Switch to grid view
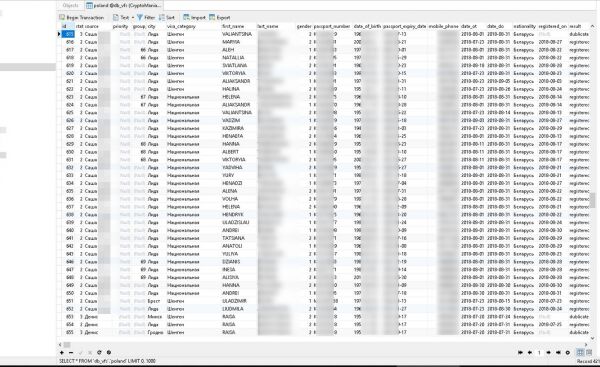The image size is (600, 367). pos(580,352)
